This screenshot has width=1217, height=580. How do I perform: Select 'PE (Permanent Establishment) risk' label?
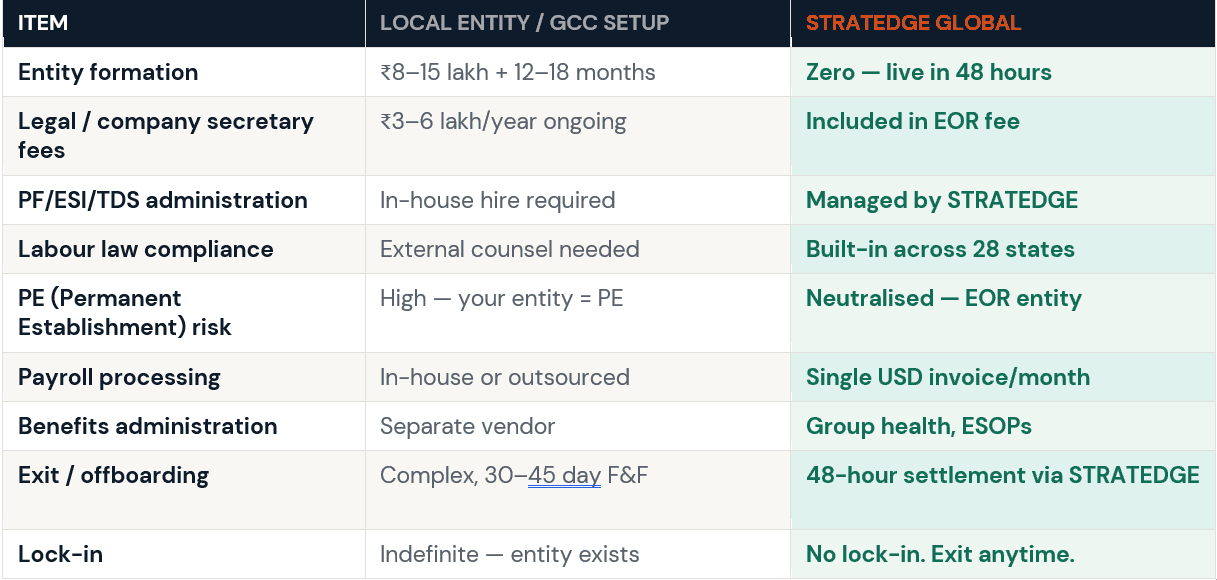click(125, 312)
